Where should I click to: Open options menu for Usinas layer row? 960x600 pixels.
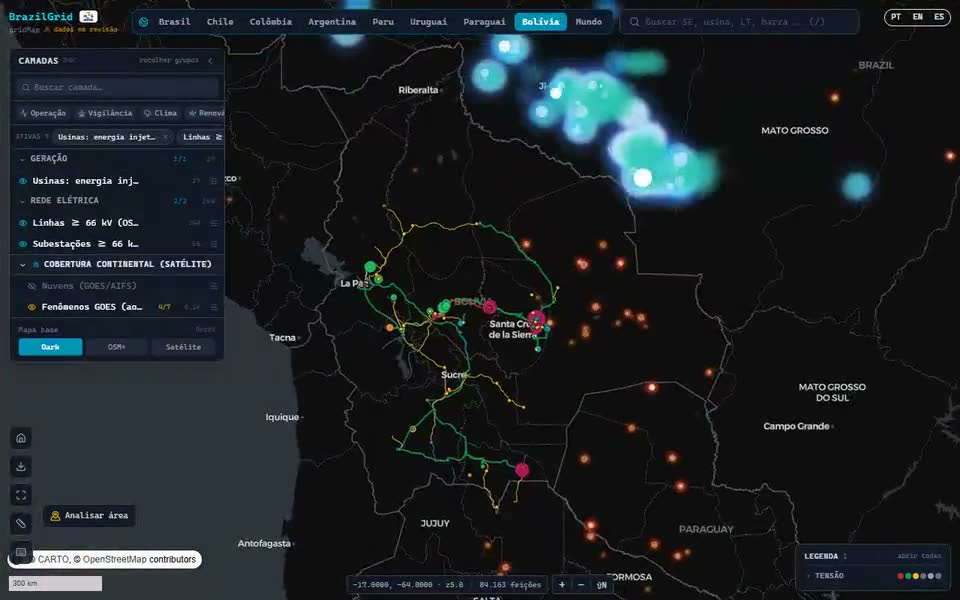point(214,181)
